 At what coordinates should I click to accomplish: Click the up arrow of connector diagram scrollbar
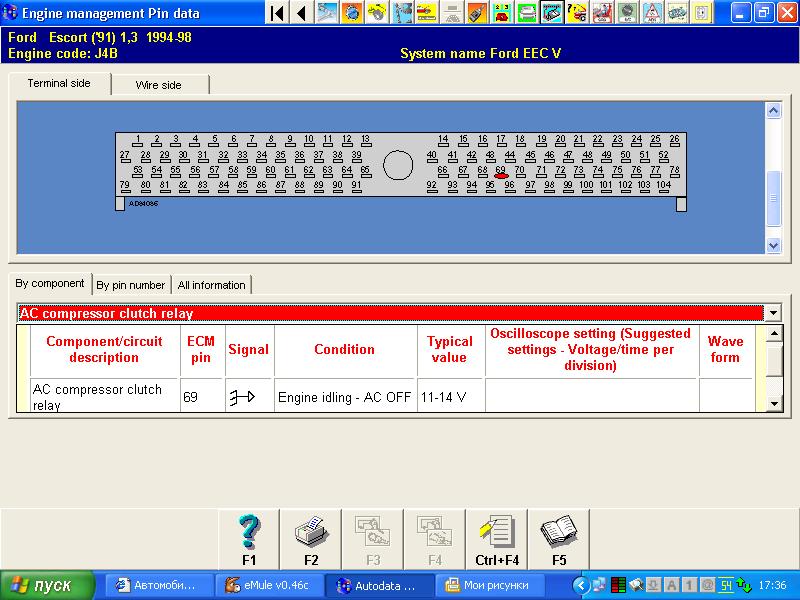pyautogui.click(x=773, y=110)
